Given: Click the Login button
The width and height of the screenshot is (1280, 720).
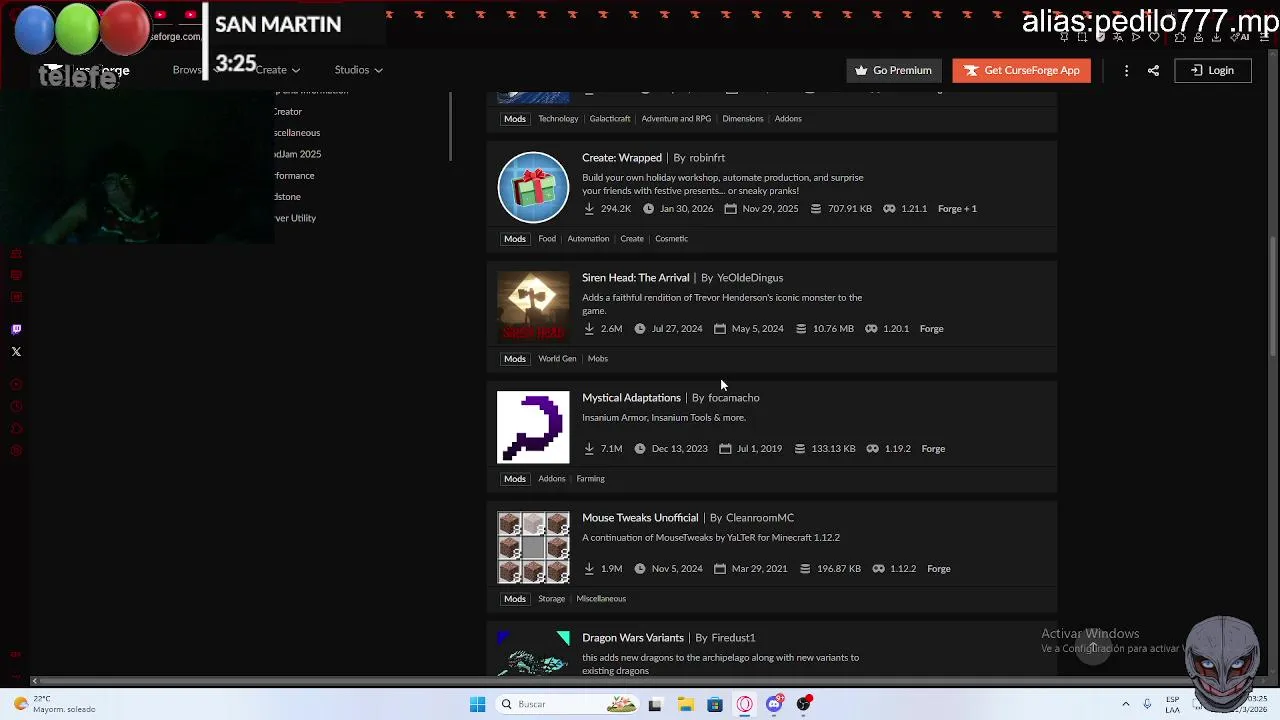Looking at the screenshot, I should pyautogui.click(x=1212, y=70).
